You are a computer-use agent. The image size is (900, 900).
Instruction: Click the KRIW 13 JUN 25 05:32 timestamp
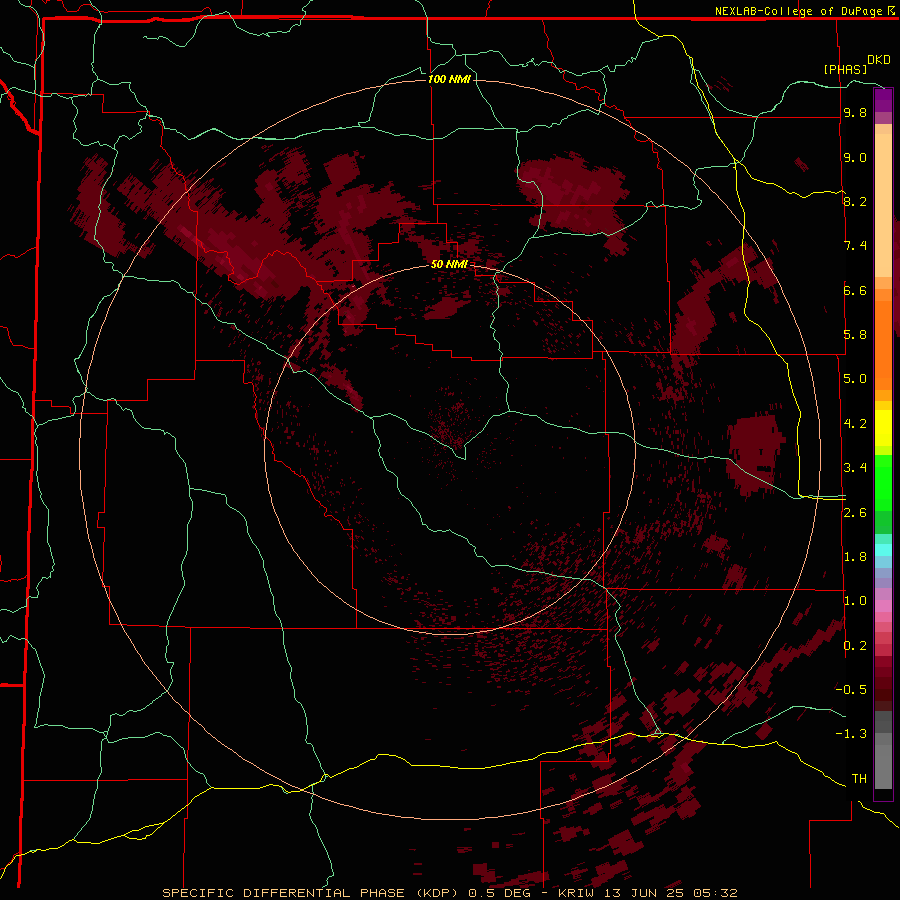(x=647, y=893)
